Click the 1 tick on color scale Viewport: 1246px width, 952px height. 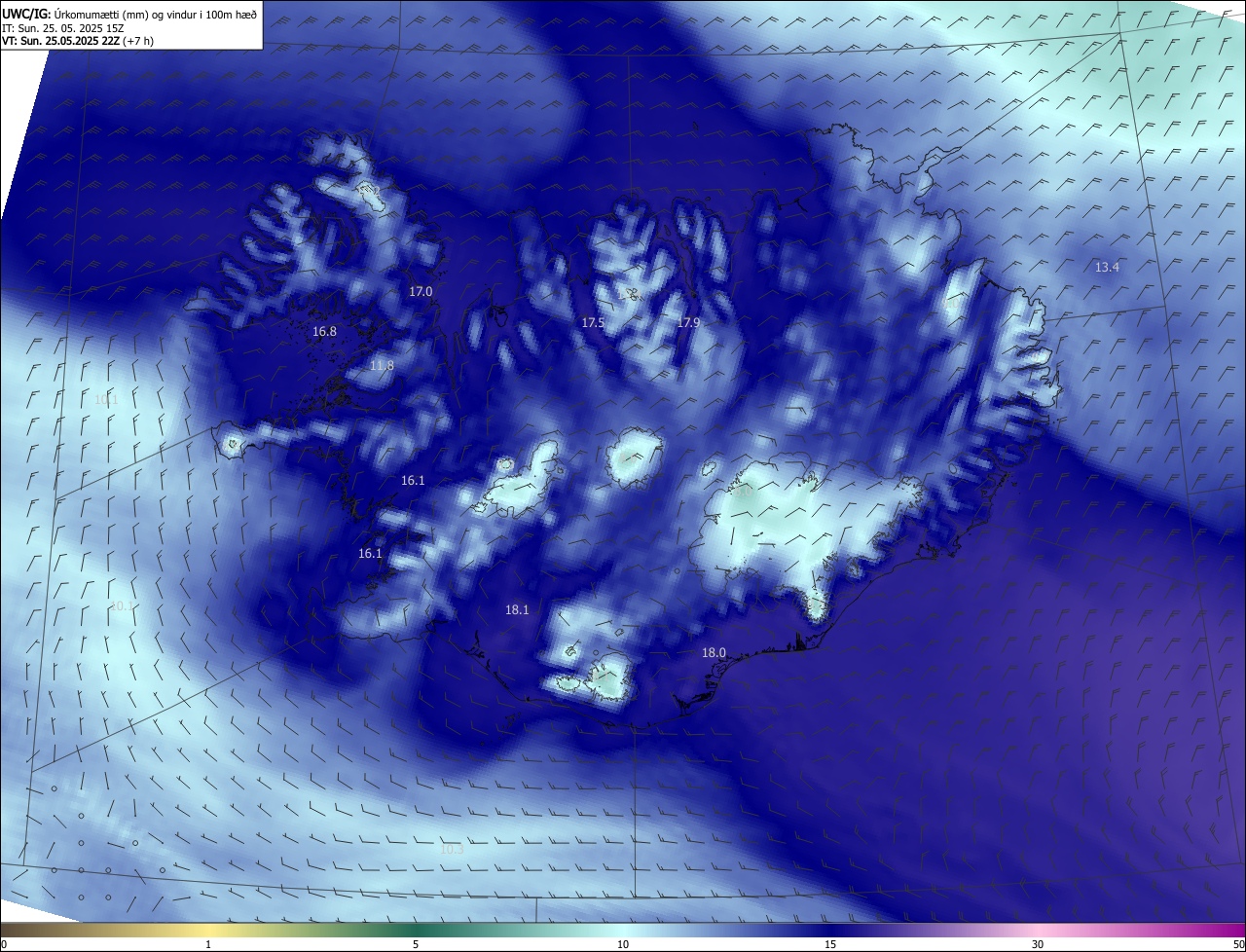[x=208, y=944]
